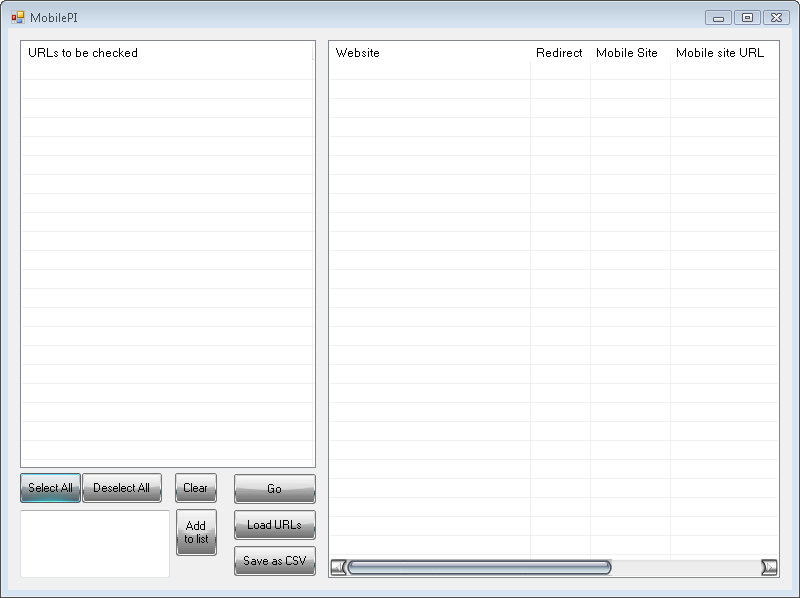Viewport: 800px width, 598px height.
Task: Click the scroll left arrow of results table
Action: [x=338, y=567]
